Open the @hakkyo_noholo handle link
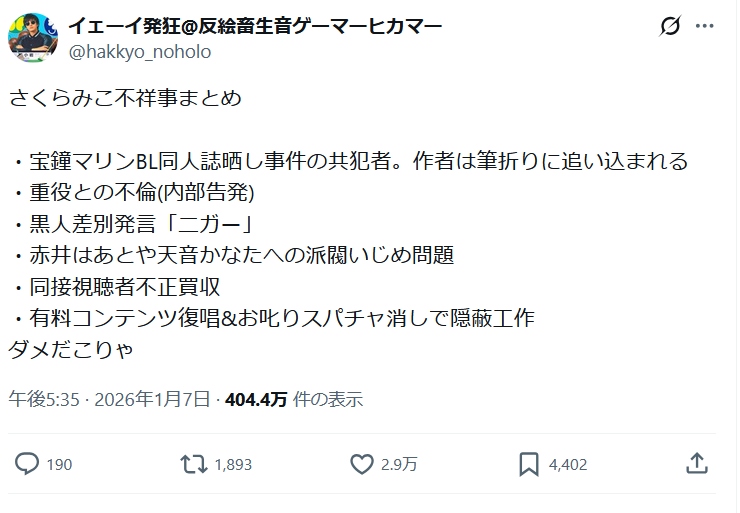Viewport: 740px width, 513px height. pyautogui.click(x=140, y=51)
